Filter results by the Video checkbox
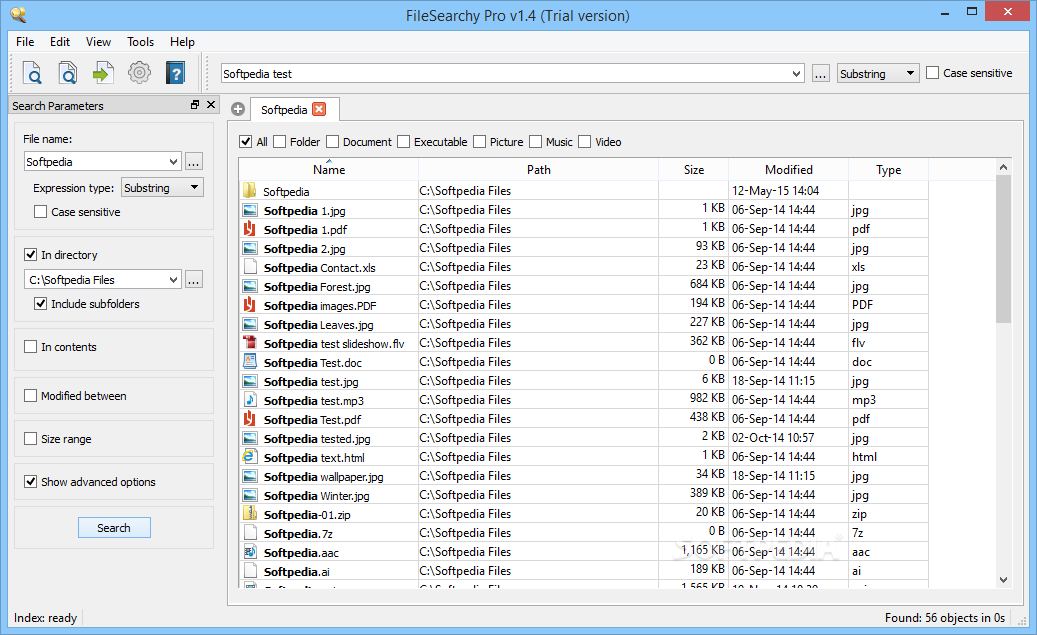Viewport: 1037px width, 635px height. [585, 142]
